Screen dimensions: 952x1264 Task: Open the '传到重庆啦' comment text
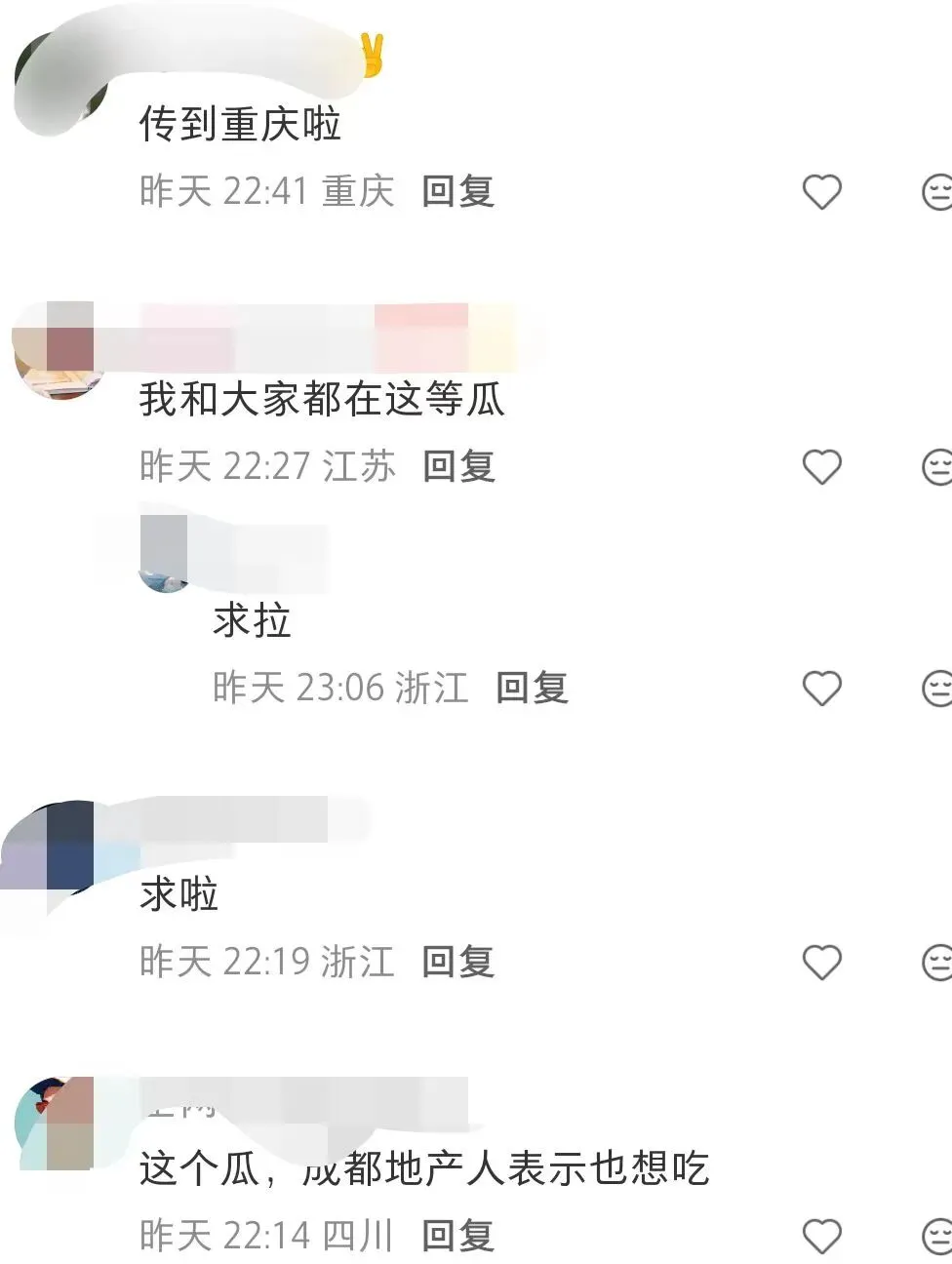[x=240, y=125]
